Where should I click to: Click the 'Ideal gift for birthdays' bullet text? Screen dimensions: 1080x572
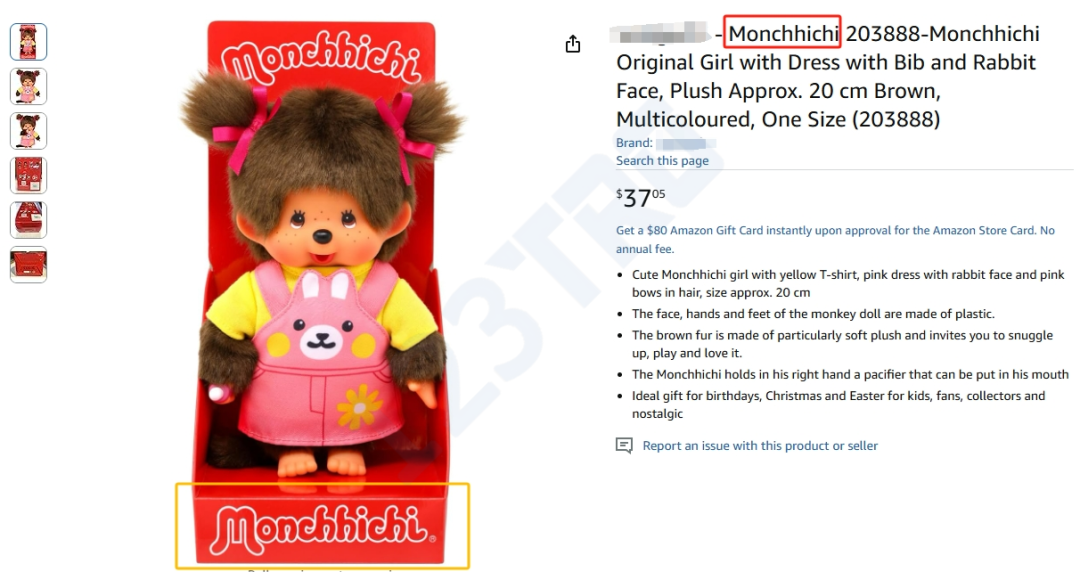tap(838, 405)
